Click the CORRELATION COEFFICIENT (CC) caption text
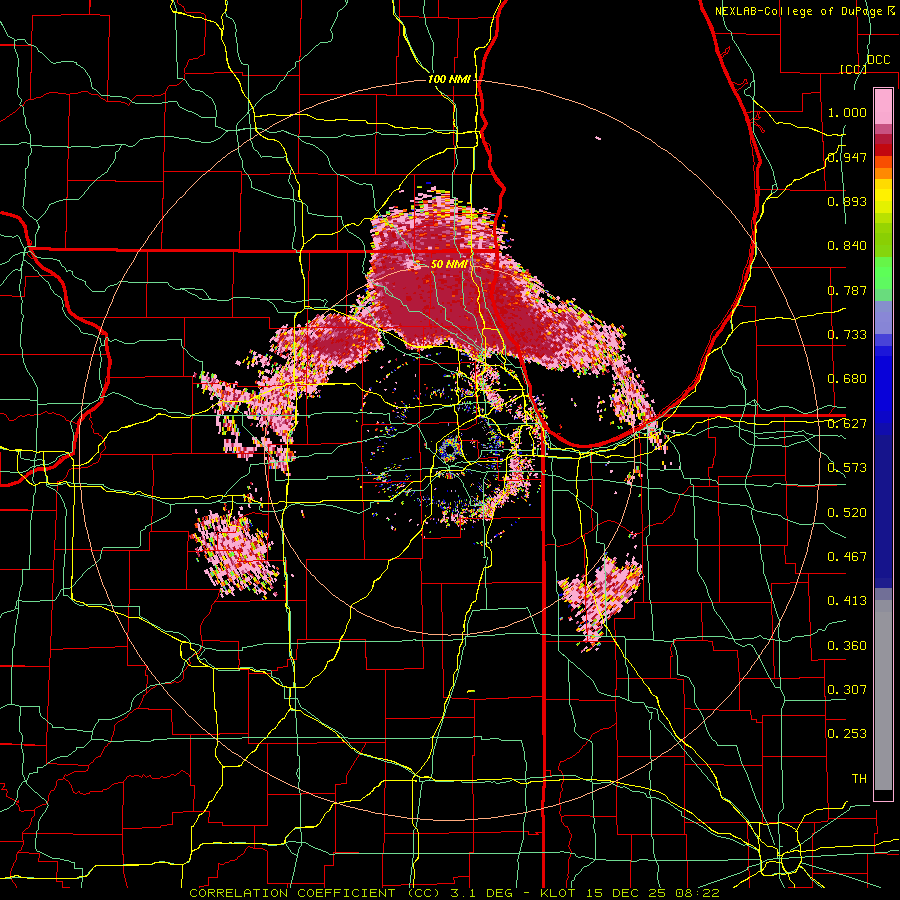The height and width of the screenshot is (900, 900). (x=315, y=893)
